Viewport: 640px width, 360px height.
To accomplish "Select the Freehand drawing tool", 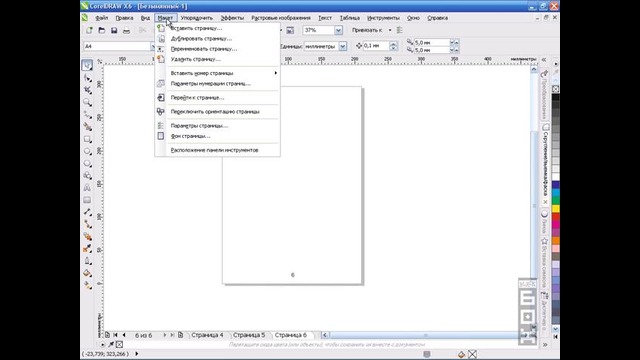I will [x=87, y=114].
